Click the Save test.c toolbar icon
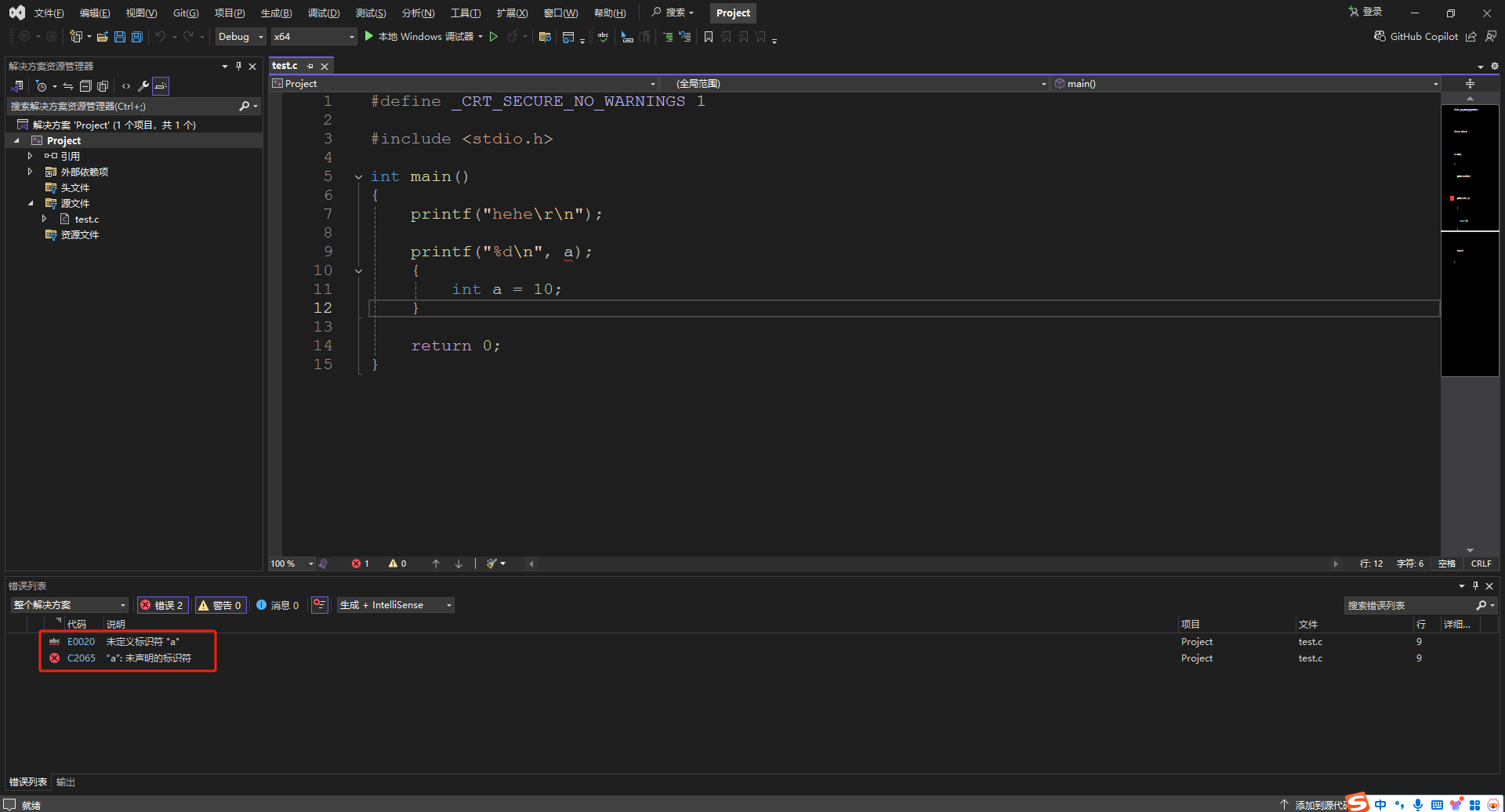1505x812 pixels. tap(120, 37)
